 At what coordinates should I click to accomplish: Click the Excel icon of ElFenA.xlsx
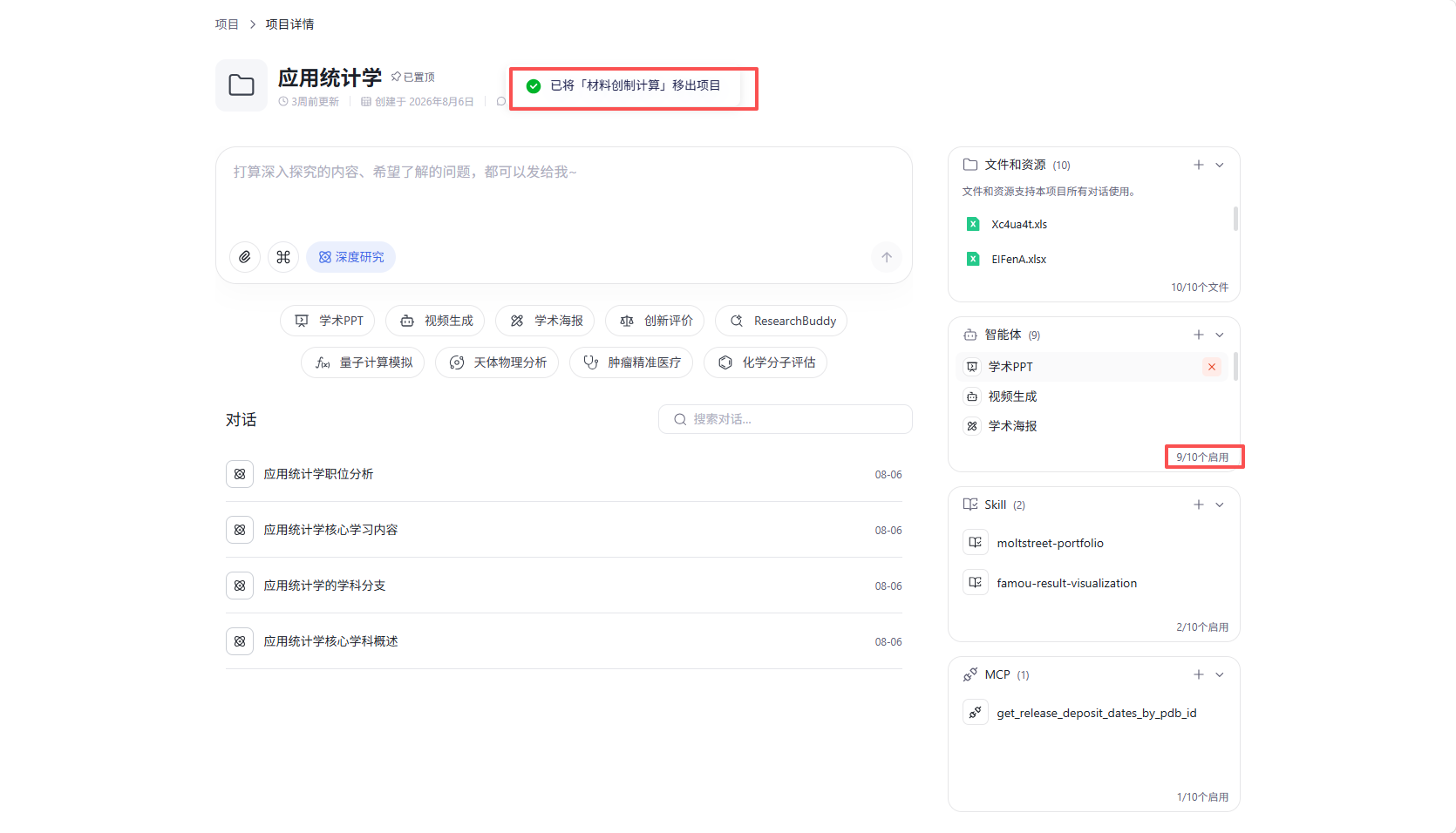pos(973,259)
